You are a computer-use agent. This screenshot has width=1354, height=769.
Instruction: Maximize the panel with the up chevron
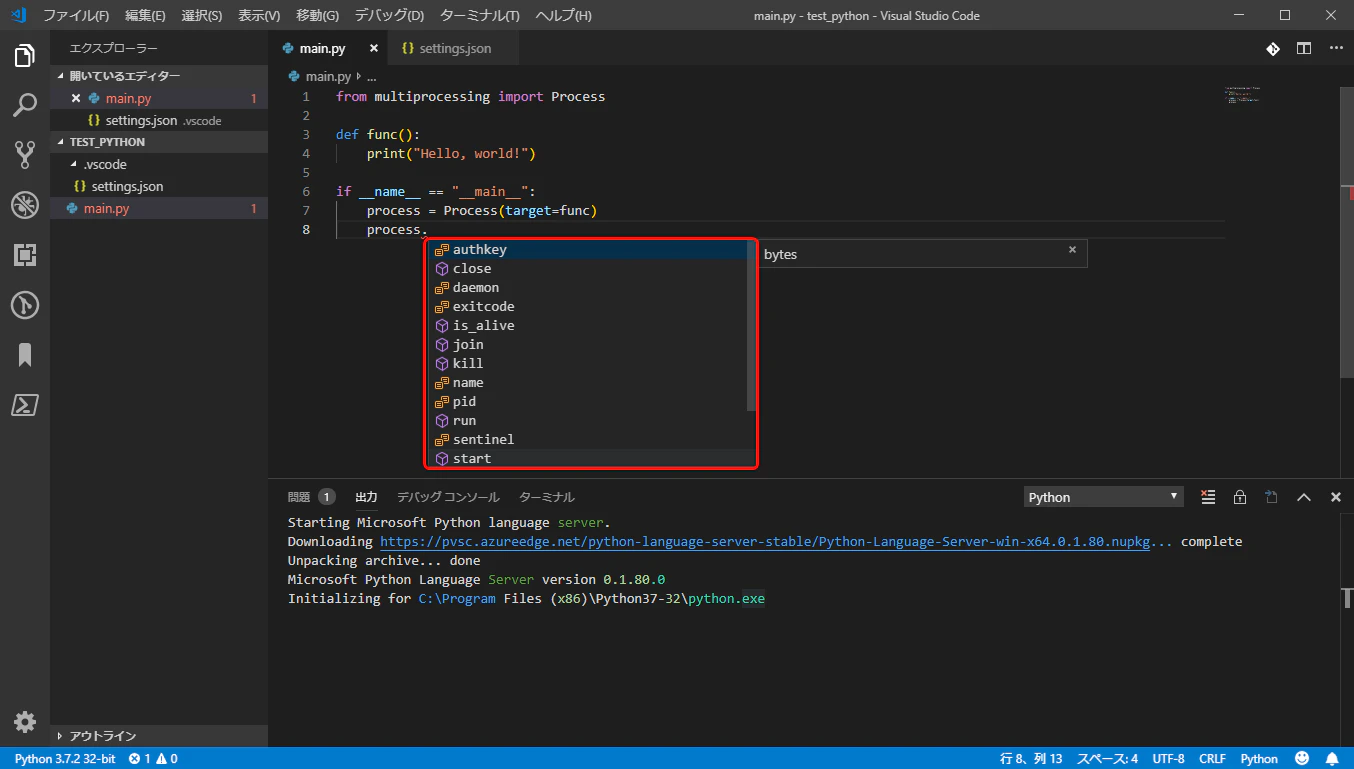pos(1304,497)
